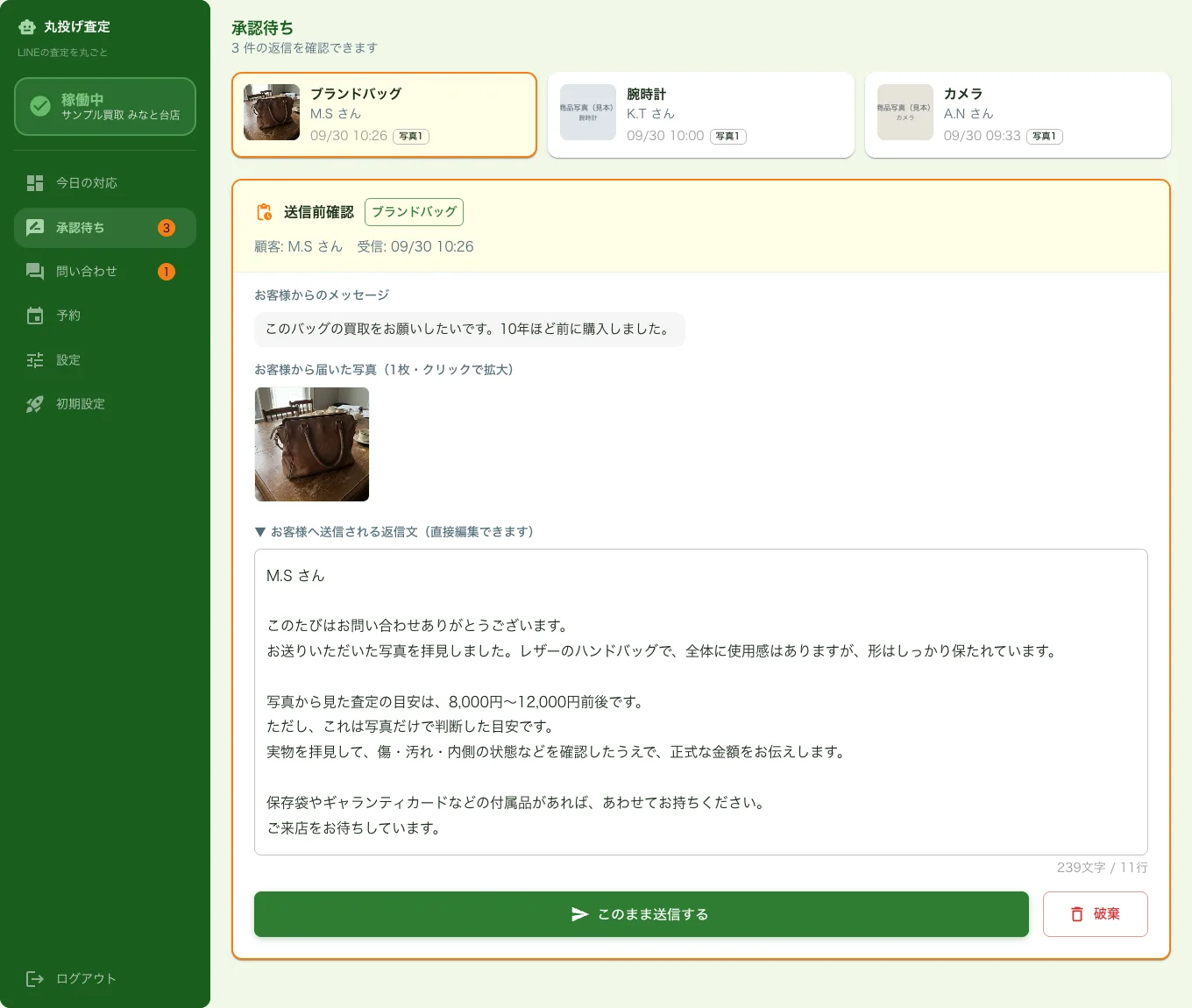Click the orange badge 1 on 問い合わせ
Viewport: 1192px width, 1008px height.
click(167, 272)
